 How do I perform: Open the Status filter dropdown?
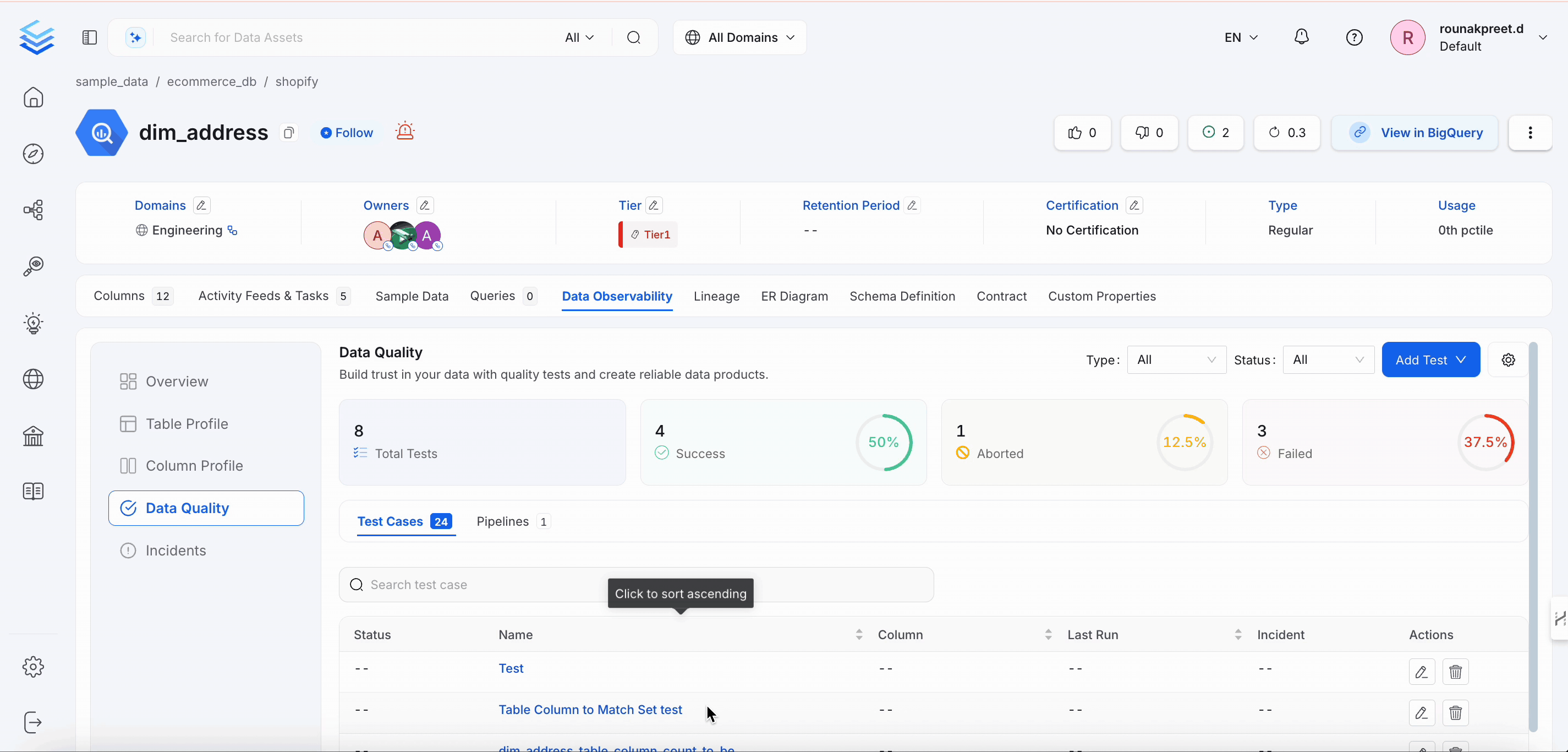coord(1328,360)
